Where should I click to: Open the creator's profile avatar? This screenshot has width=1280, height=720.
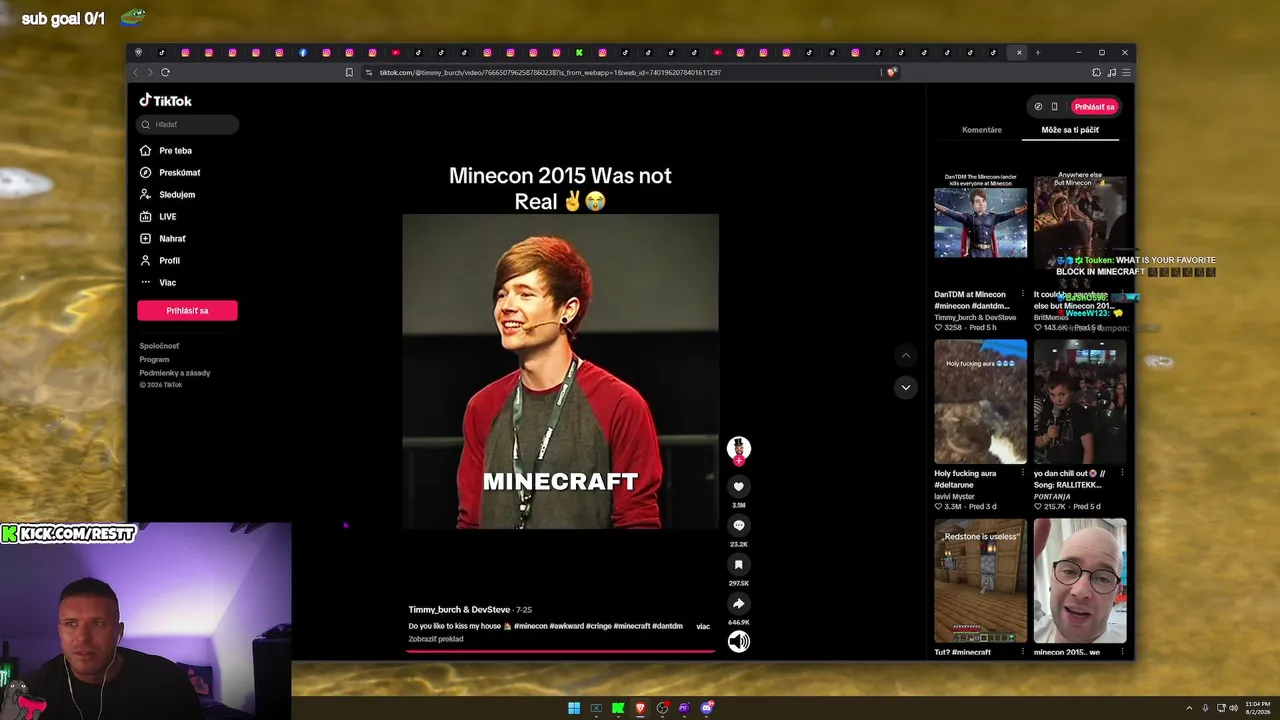click(x=739, y=447)
